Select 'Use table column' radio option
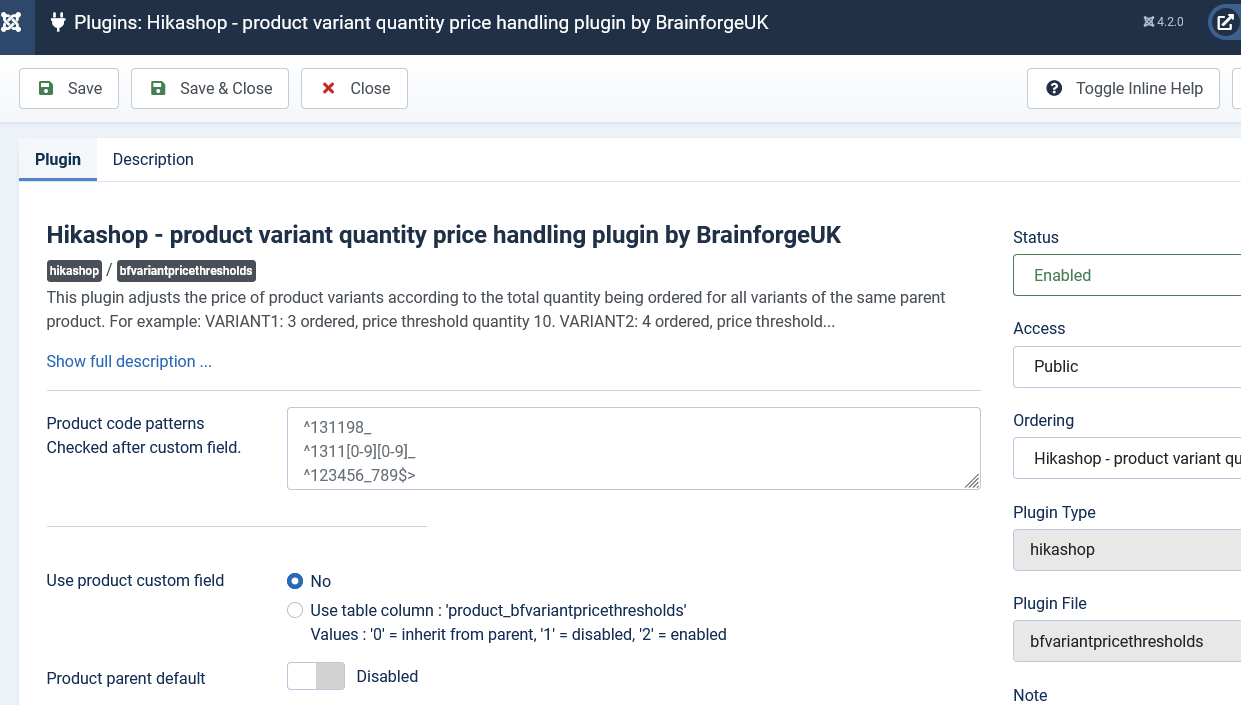The image size is (1241, 705). coord(295,610)
